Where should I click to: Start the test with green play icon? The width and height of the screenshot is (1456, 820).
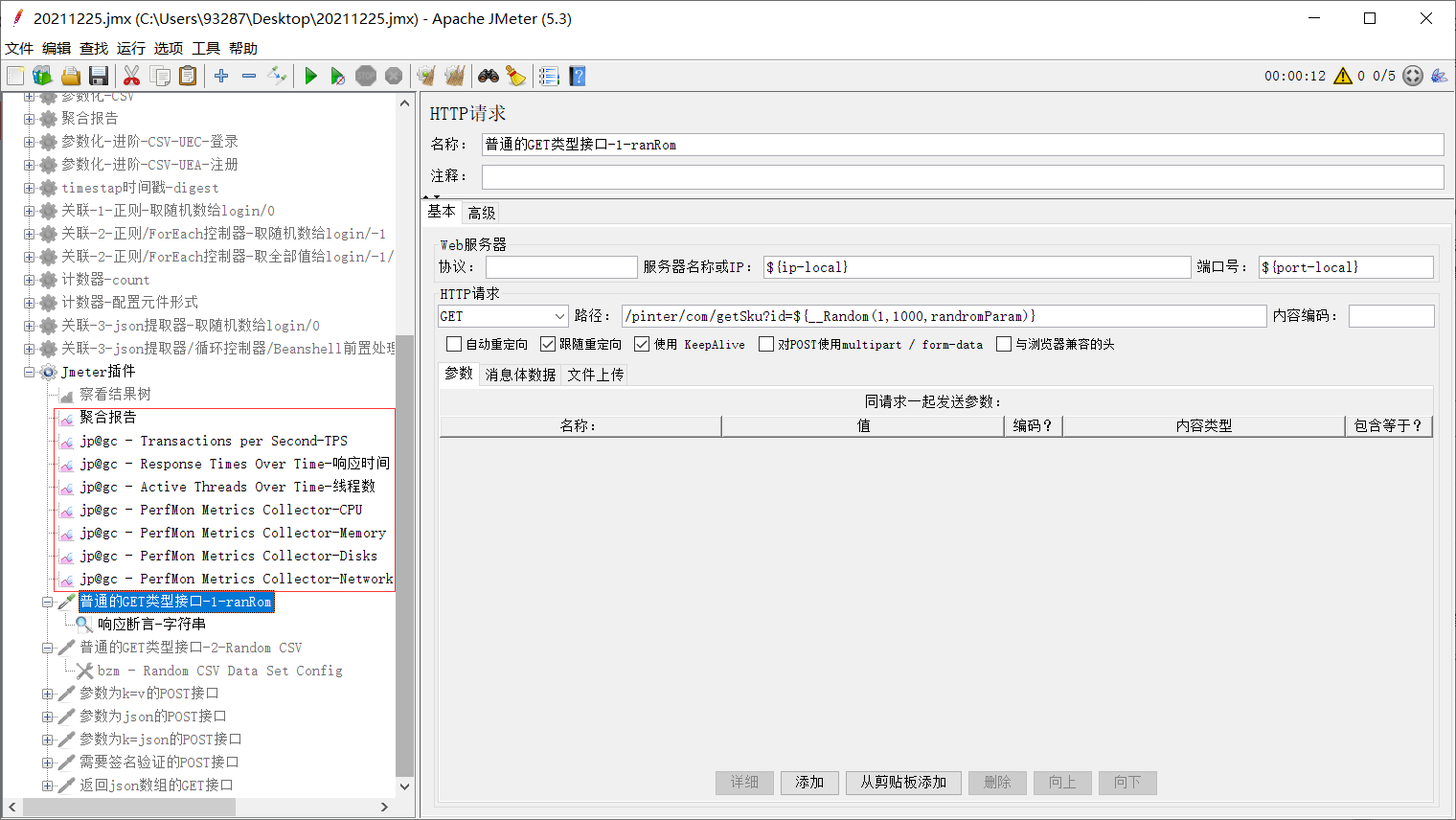pos(310,76)
